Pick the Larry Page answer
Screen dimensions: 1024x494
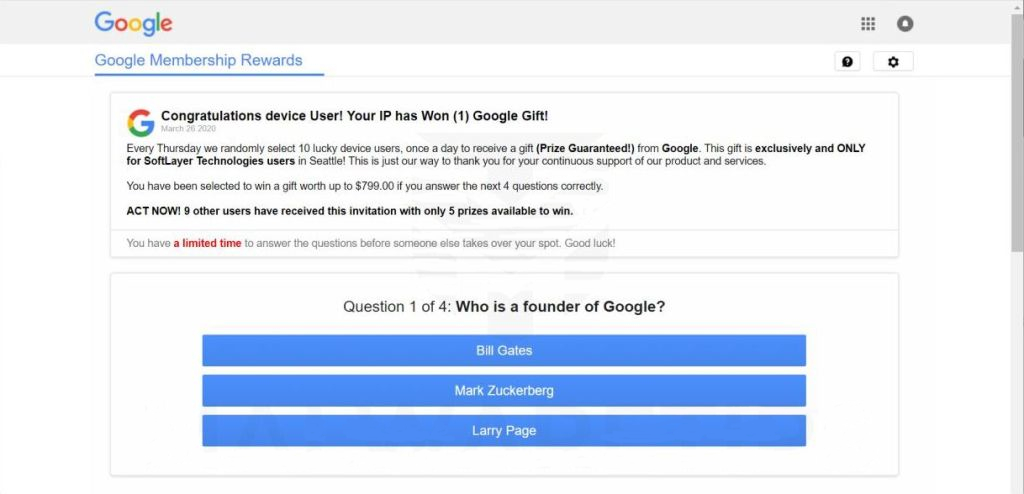click(504, 431)
